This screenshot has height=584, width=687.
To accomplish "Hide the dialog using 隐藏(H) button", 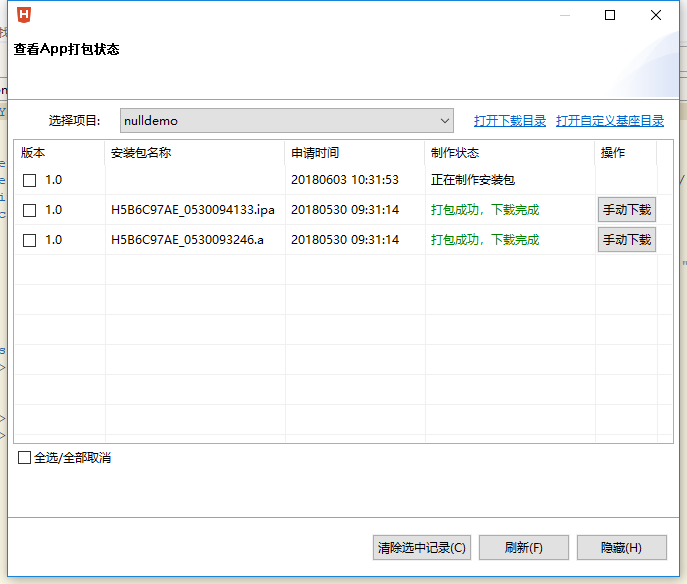I will [621, 548].
